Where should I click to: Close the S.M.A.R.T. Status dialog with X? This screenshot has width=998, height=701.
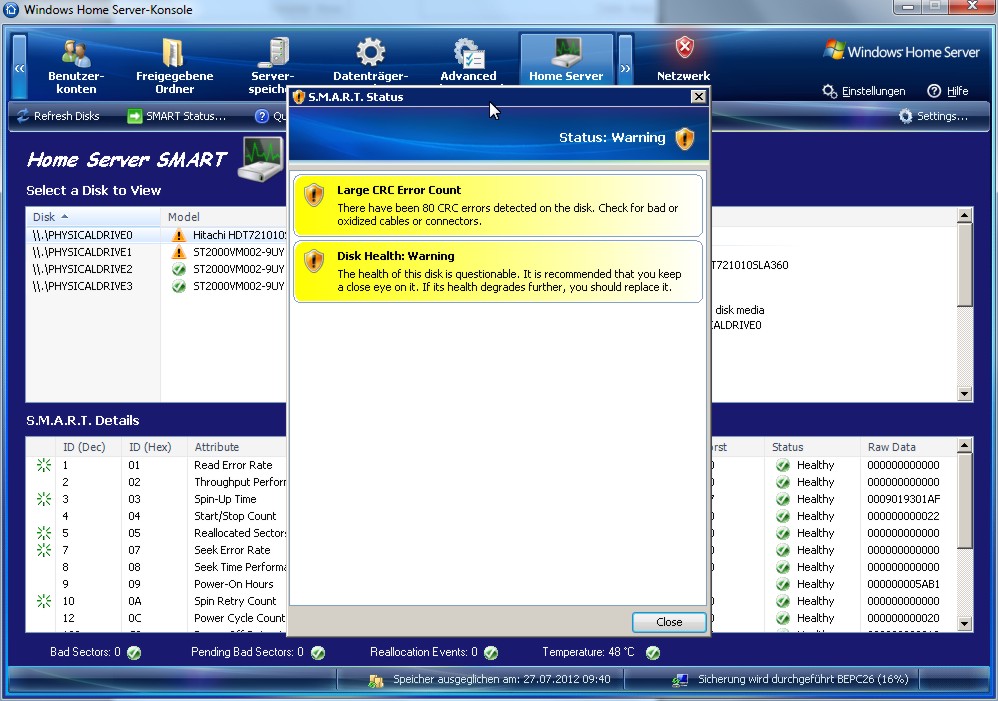coord(698,96)
